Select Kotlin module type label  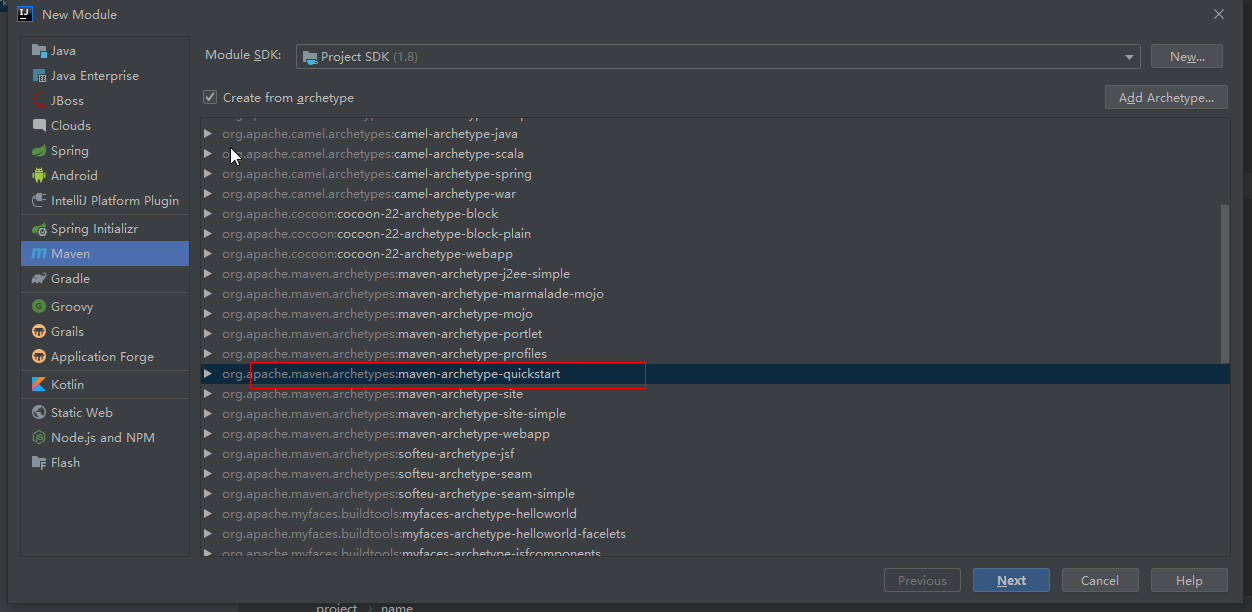point(67,385)
